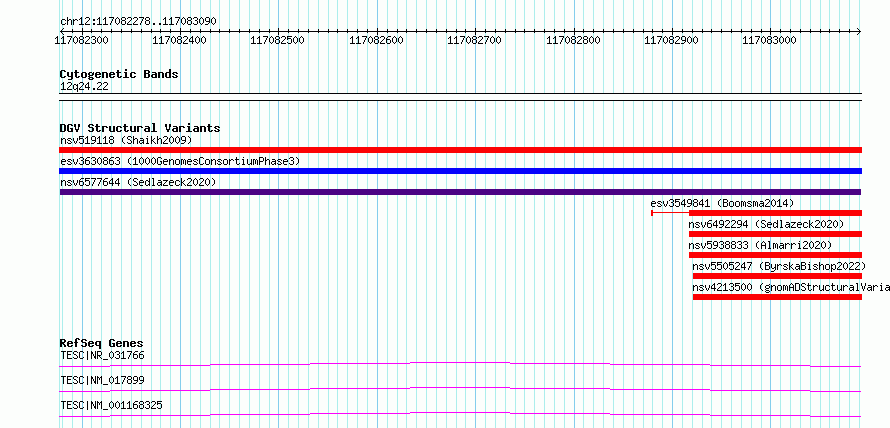The width and height of the screenshot is (890, 428).
Task: Open the nsv4213500 gnomAD label
Action: click(x=791, y=287)
